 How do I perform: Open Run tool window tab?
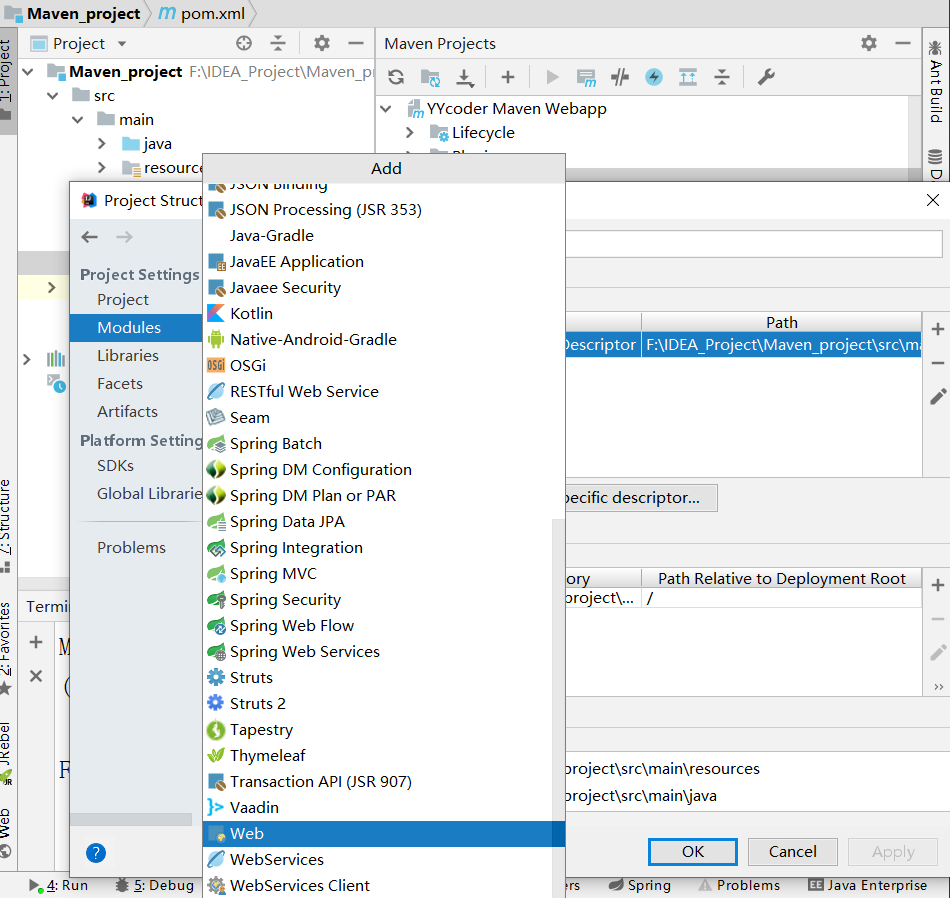[59, 886]
